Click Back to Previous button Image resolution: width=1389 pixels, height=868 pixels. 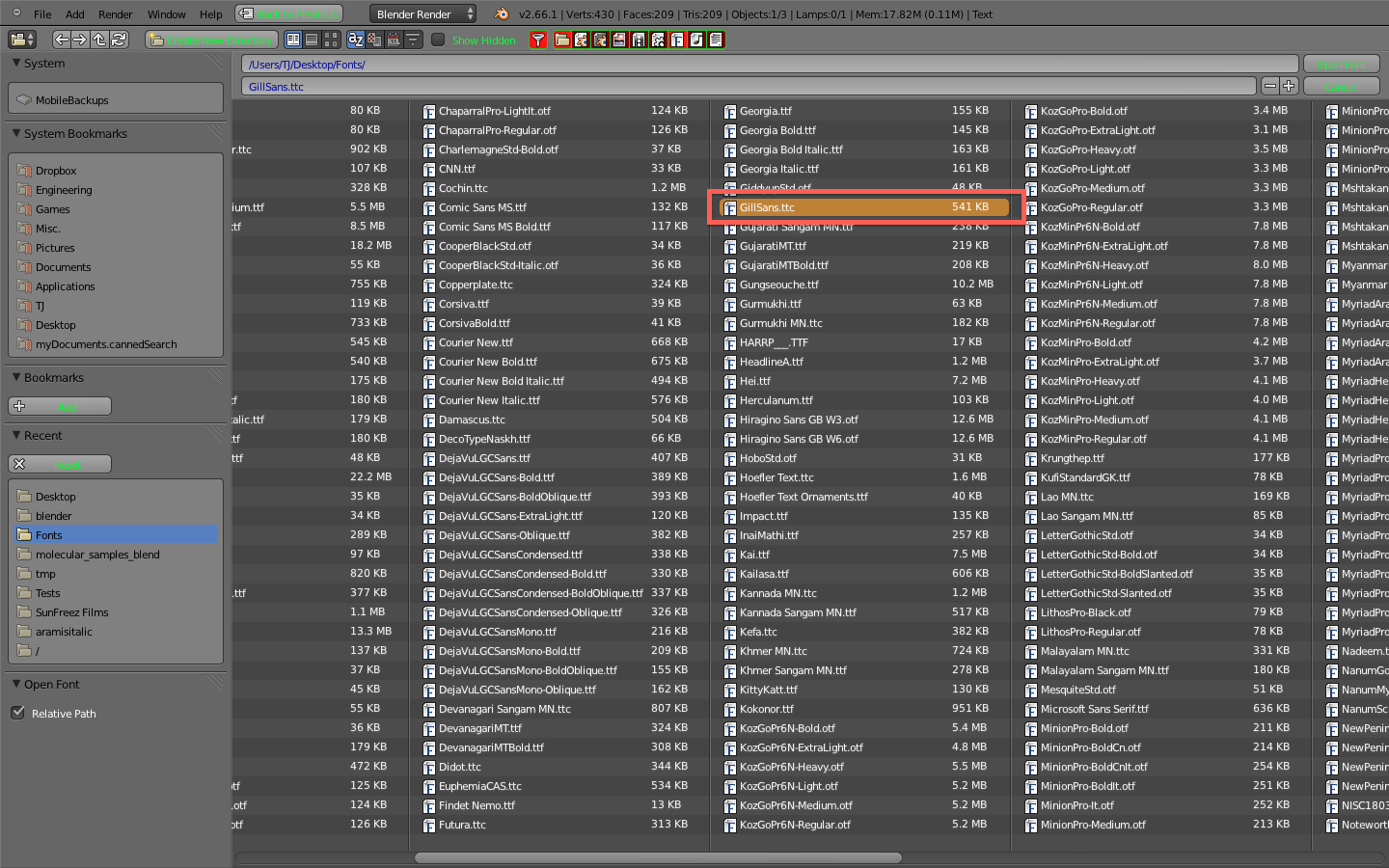click(x=288, y=14)
